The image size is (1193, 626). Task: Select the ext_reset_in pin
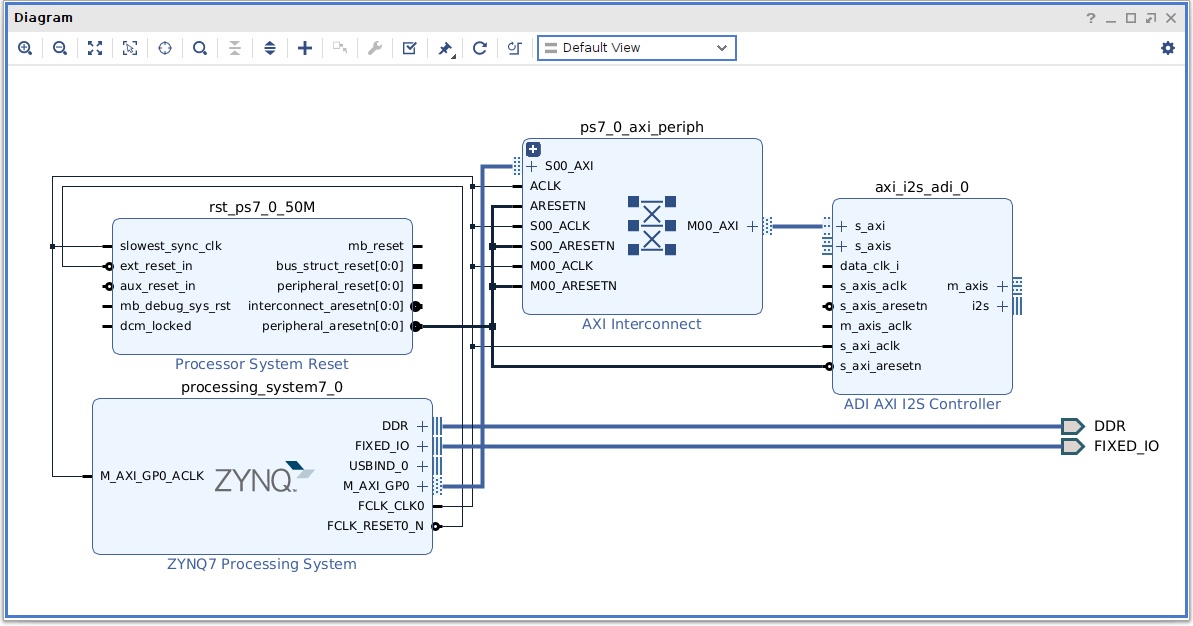pyautogui.click(x=156, y=266)
